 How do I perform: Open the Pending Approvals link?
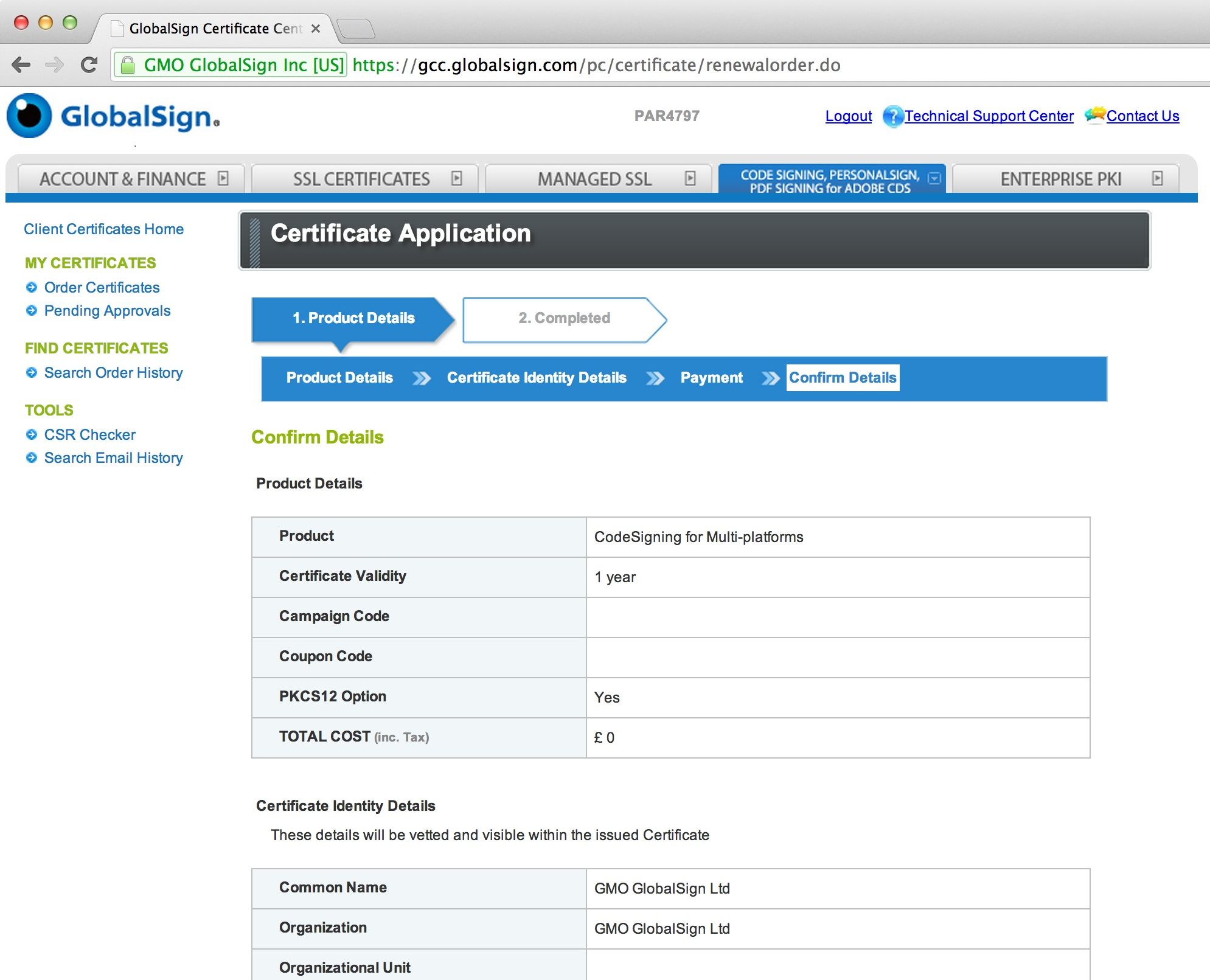click(107, 311)
